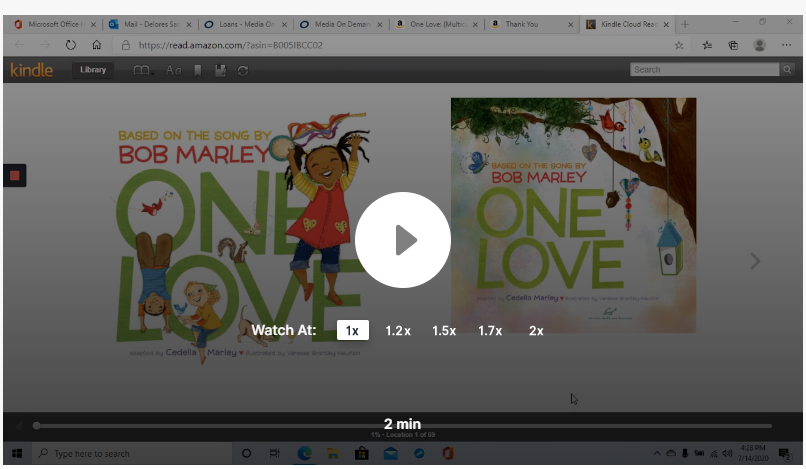Open Microsoft Store from taskbar
Screen dimensions: 806x469
[362, 454]
